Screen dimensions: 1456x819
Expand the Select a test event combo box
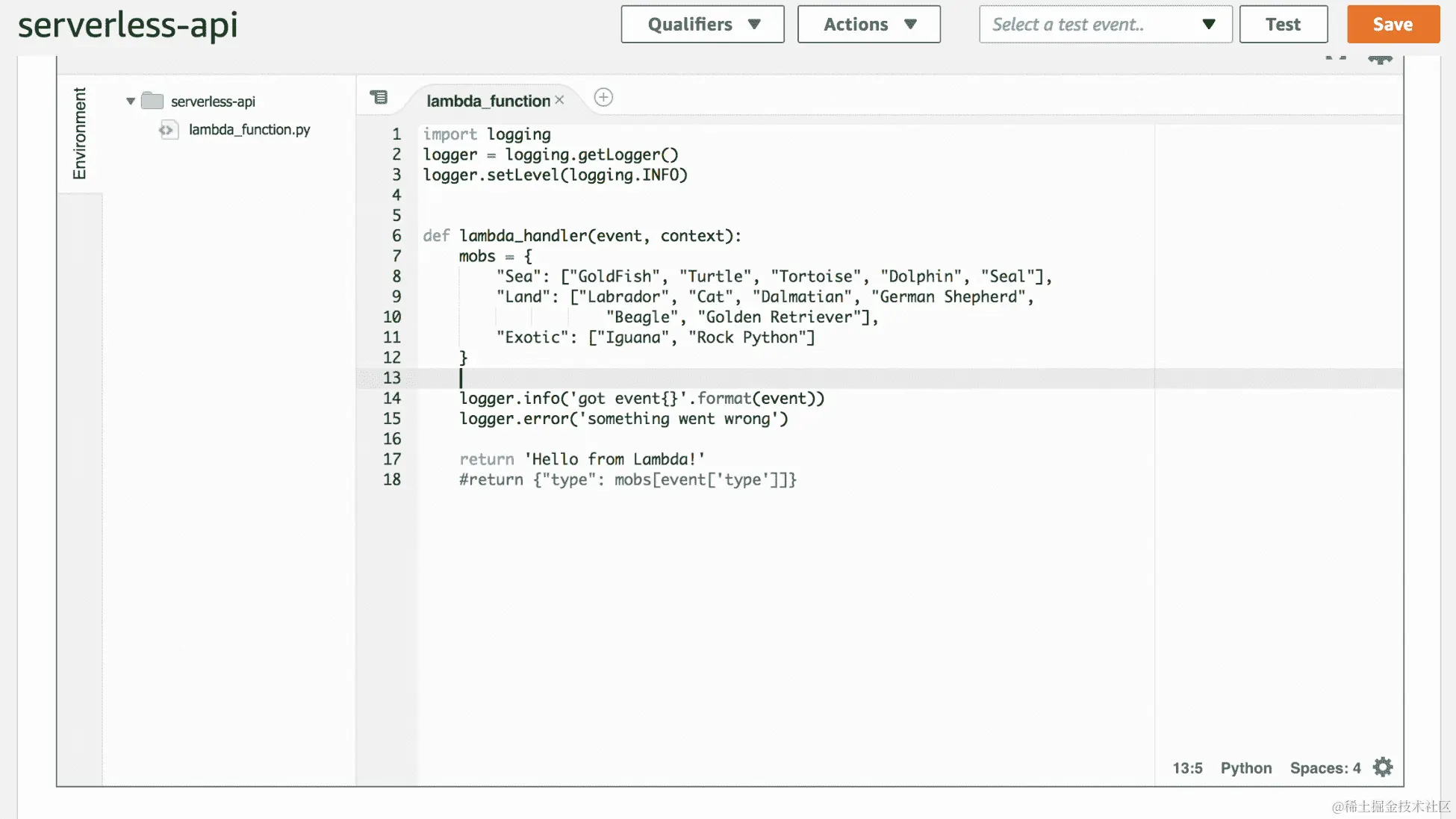click(1105, 25)
